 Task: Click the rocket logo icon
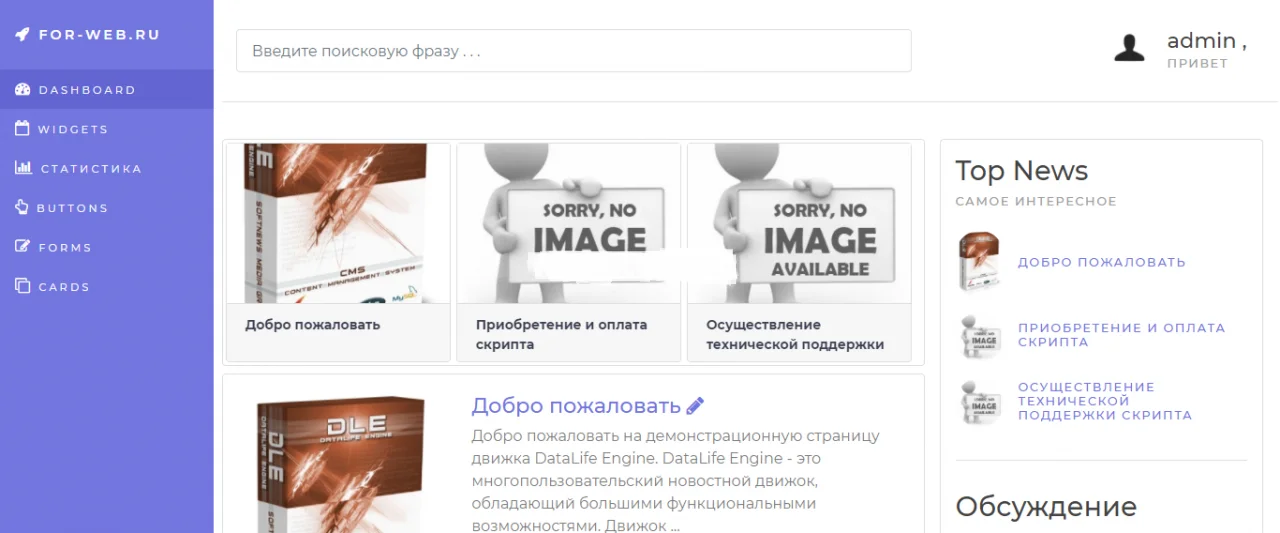[x=22, y=34]
